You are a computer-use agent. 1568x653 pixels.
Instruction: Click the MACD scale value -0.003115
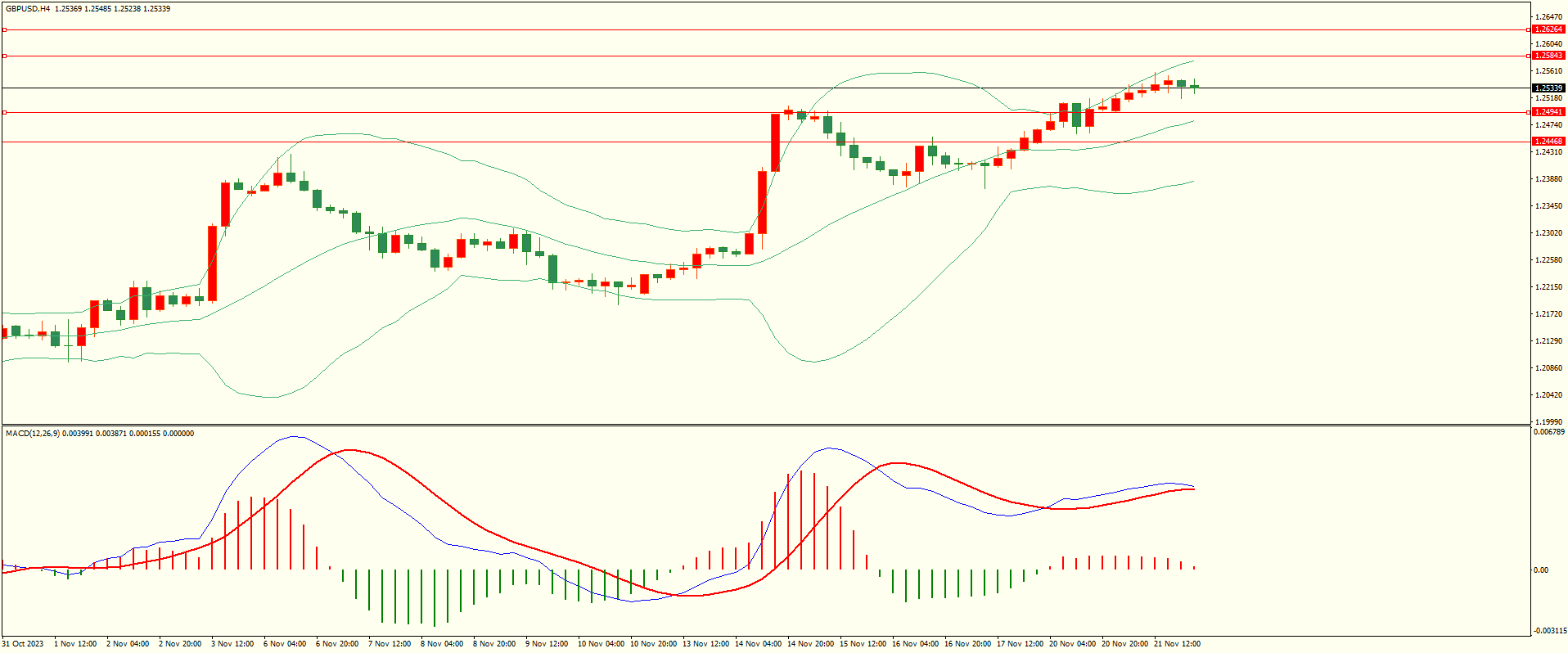click(1549, 631)
